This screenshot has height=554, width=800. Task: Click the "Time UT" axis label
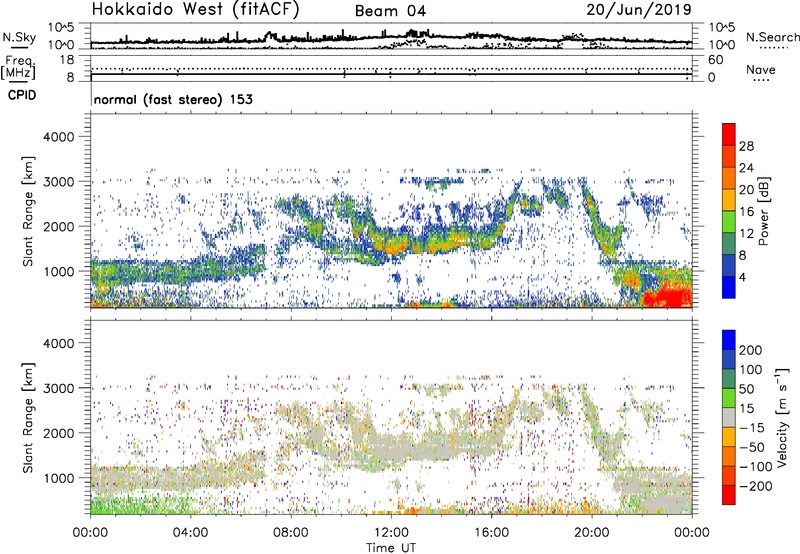click(x=391, y=548)
